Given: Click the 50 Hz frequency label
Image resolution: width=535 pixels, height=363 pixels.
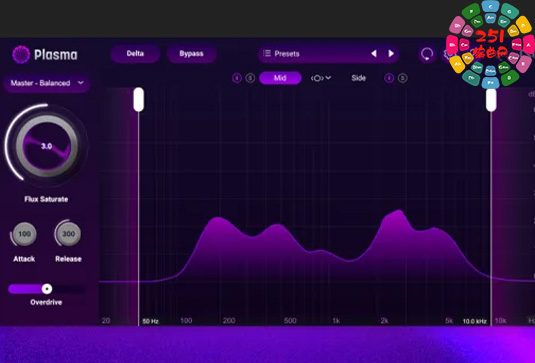Looking at the screenshot, I should [x=150, y=321].
